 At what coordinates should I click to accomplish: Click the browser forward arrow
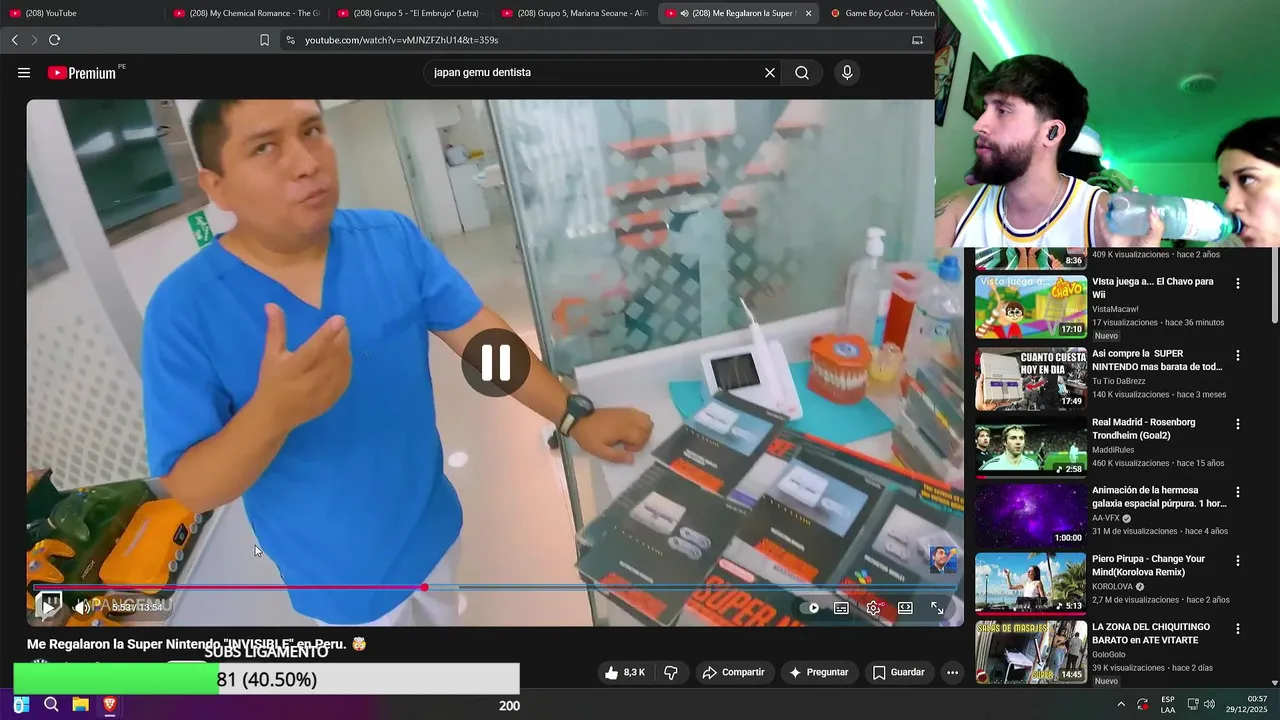(34, 40)
